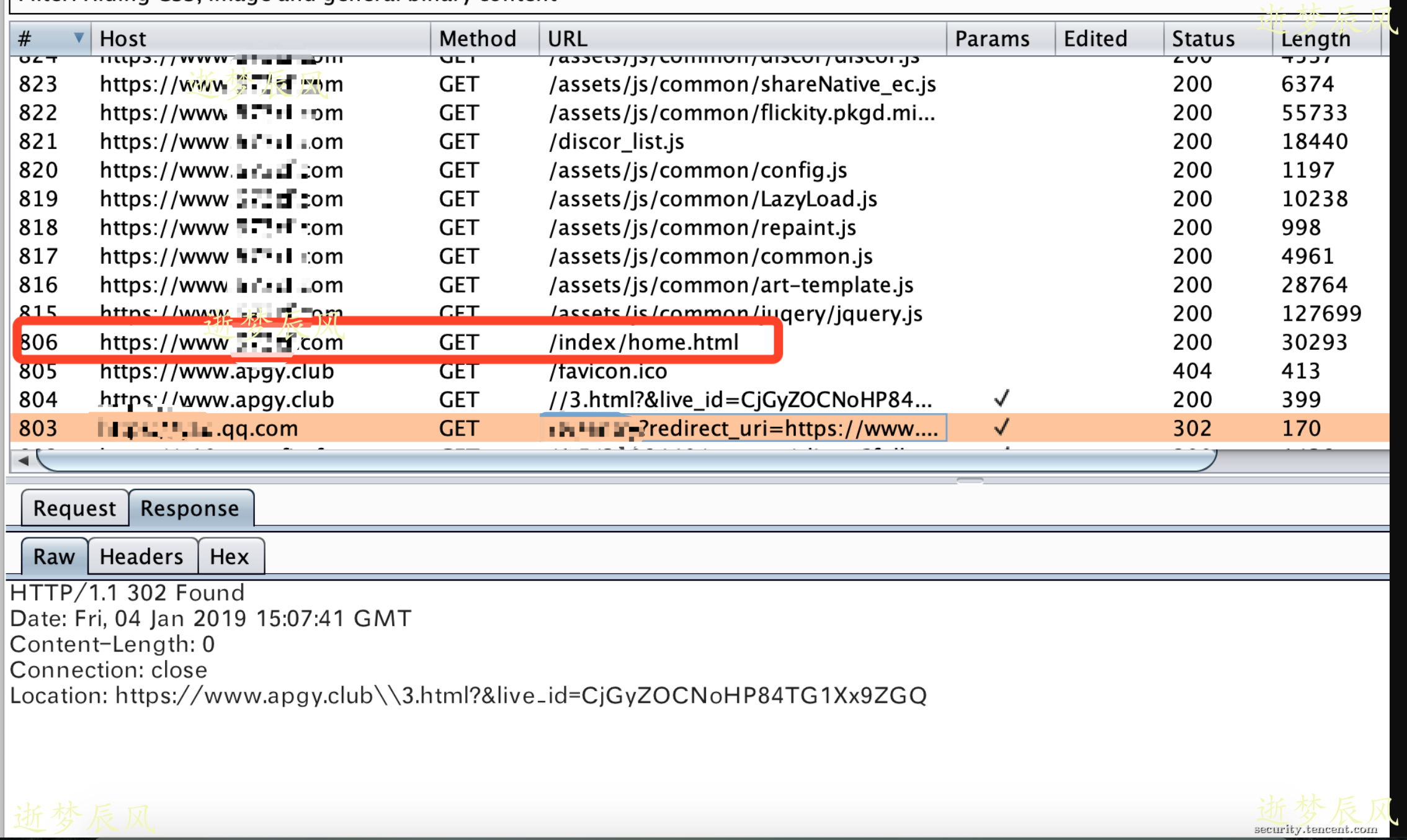This screenshot has width=1407, height=840.
Task: Select the Raw view tab
Action: [x=54, y=556]
